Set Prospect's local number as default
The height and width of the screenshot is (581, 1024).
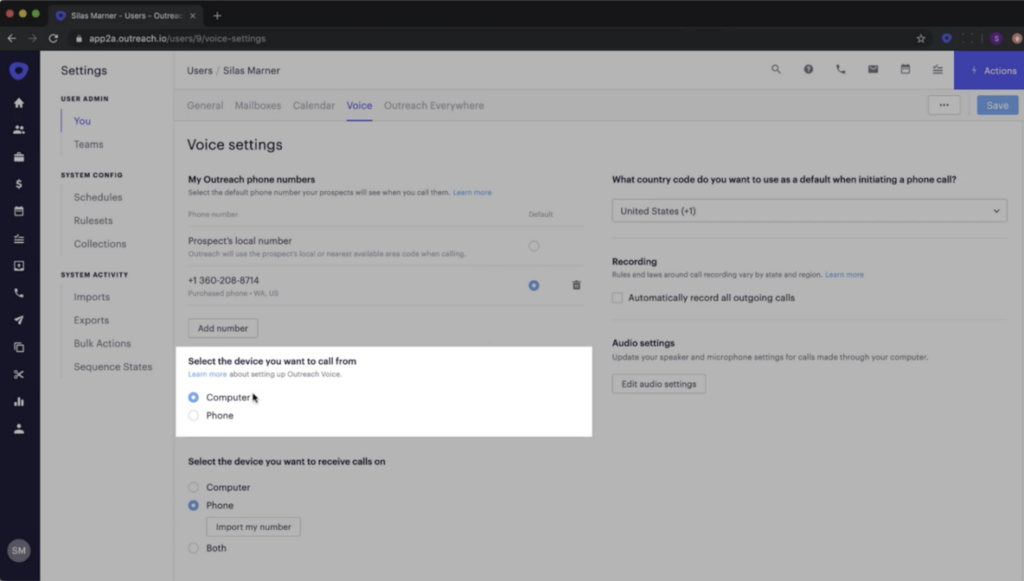pyautogui.click(x=534, y=246)
